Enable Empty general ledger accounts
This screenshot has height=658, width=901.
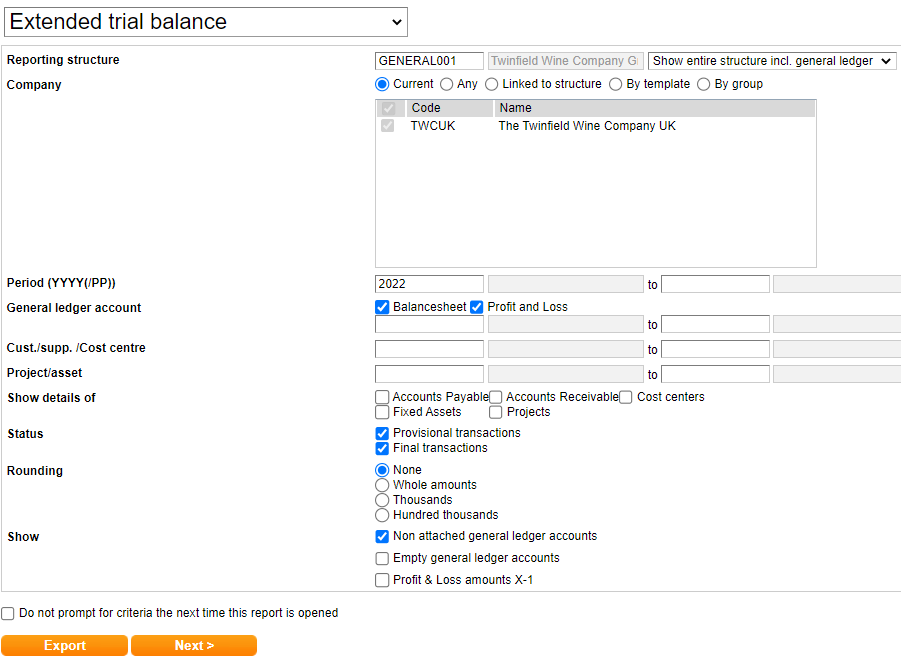(x=382, y=558)
